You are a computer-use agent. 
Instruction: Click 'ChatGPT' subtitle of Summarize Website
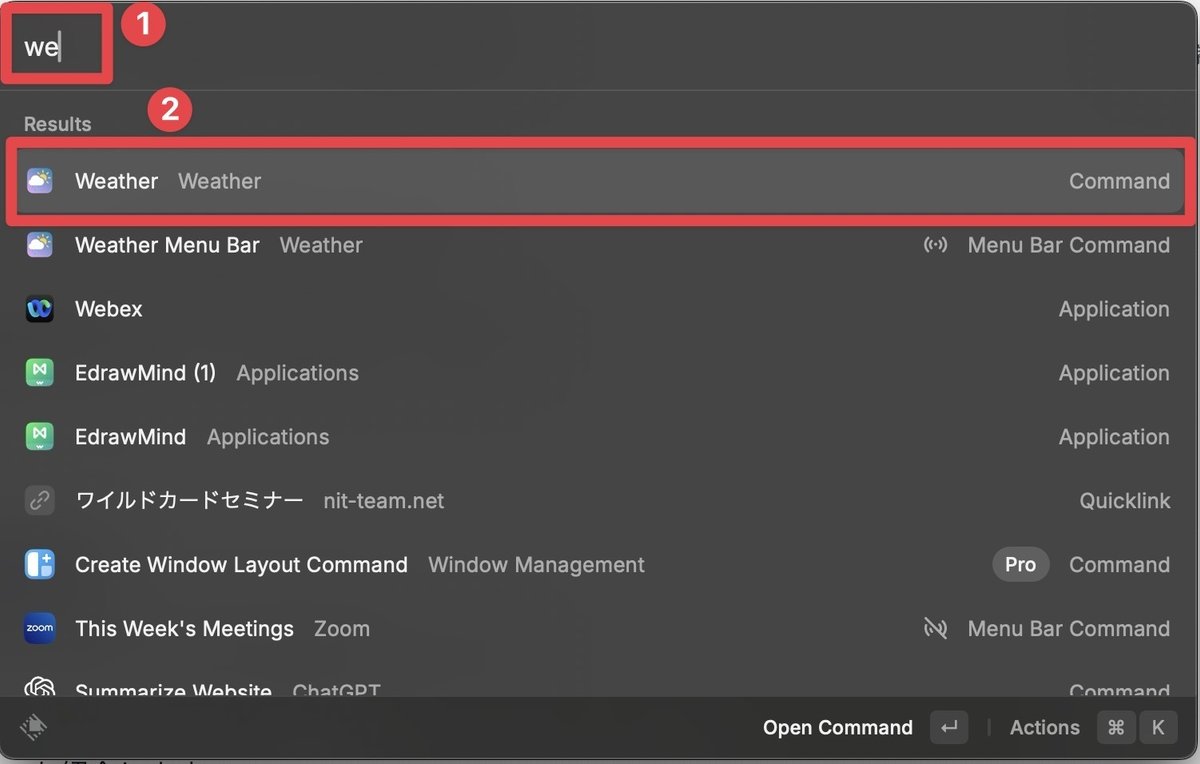336,689
